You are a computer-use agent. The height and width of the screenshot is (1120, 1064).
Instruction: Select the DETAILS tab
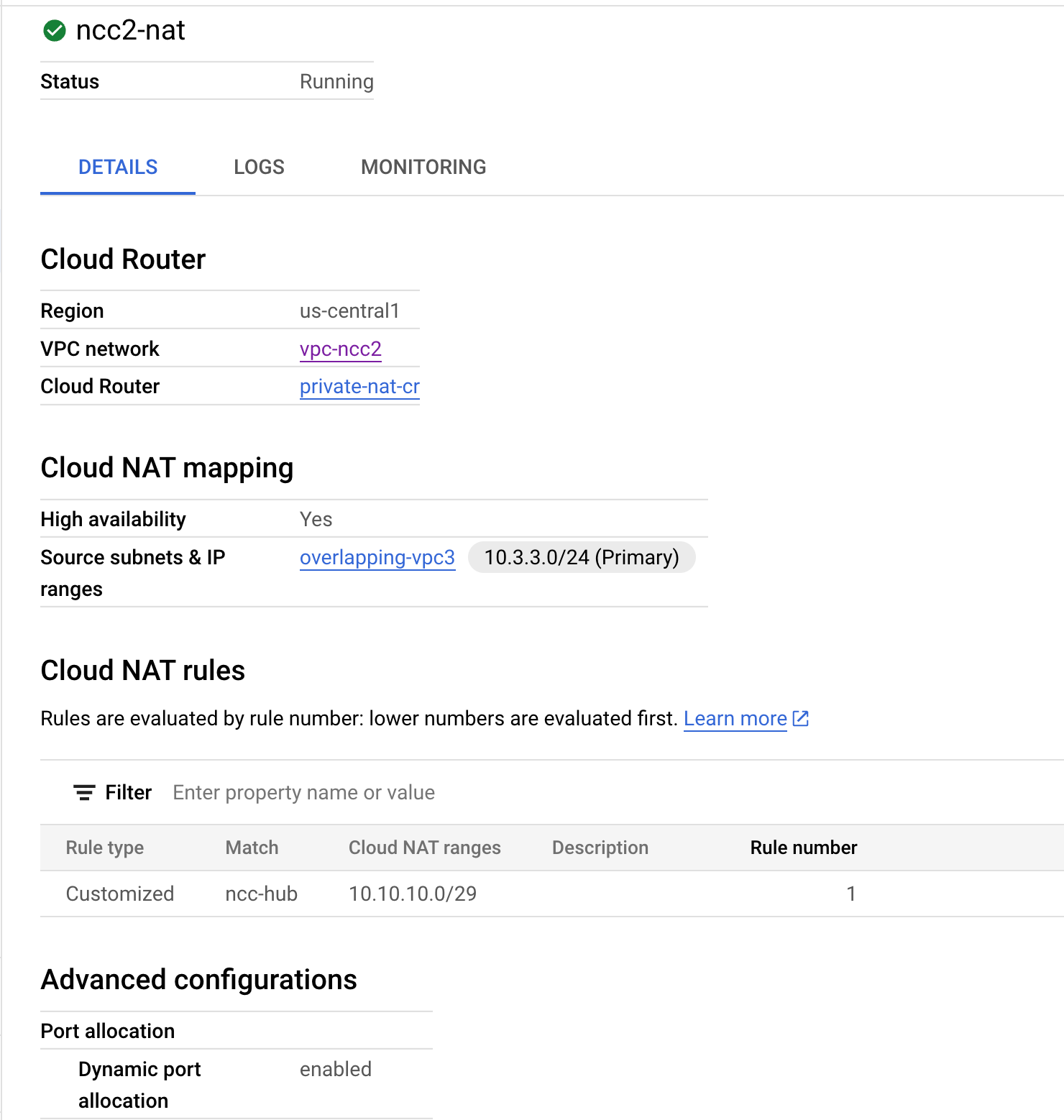pyautogui.click(x=117, y=167)
